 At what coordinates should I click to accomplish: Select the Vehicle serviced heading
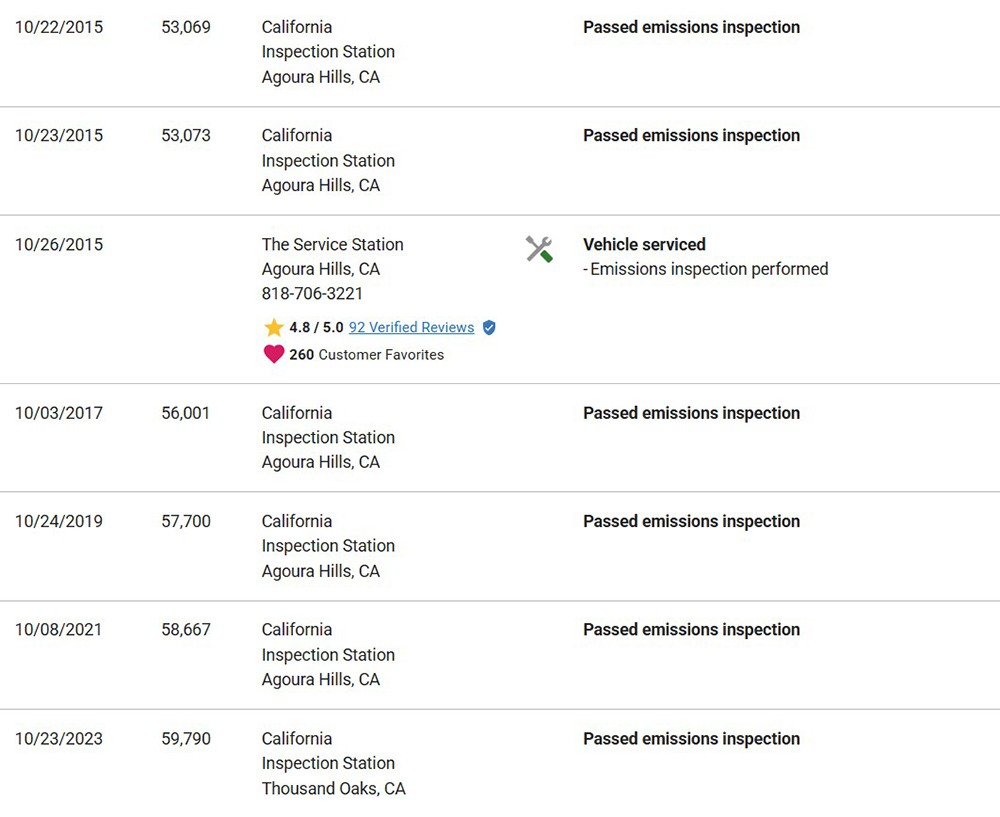pyautogui.click(x=644, y=244)
